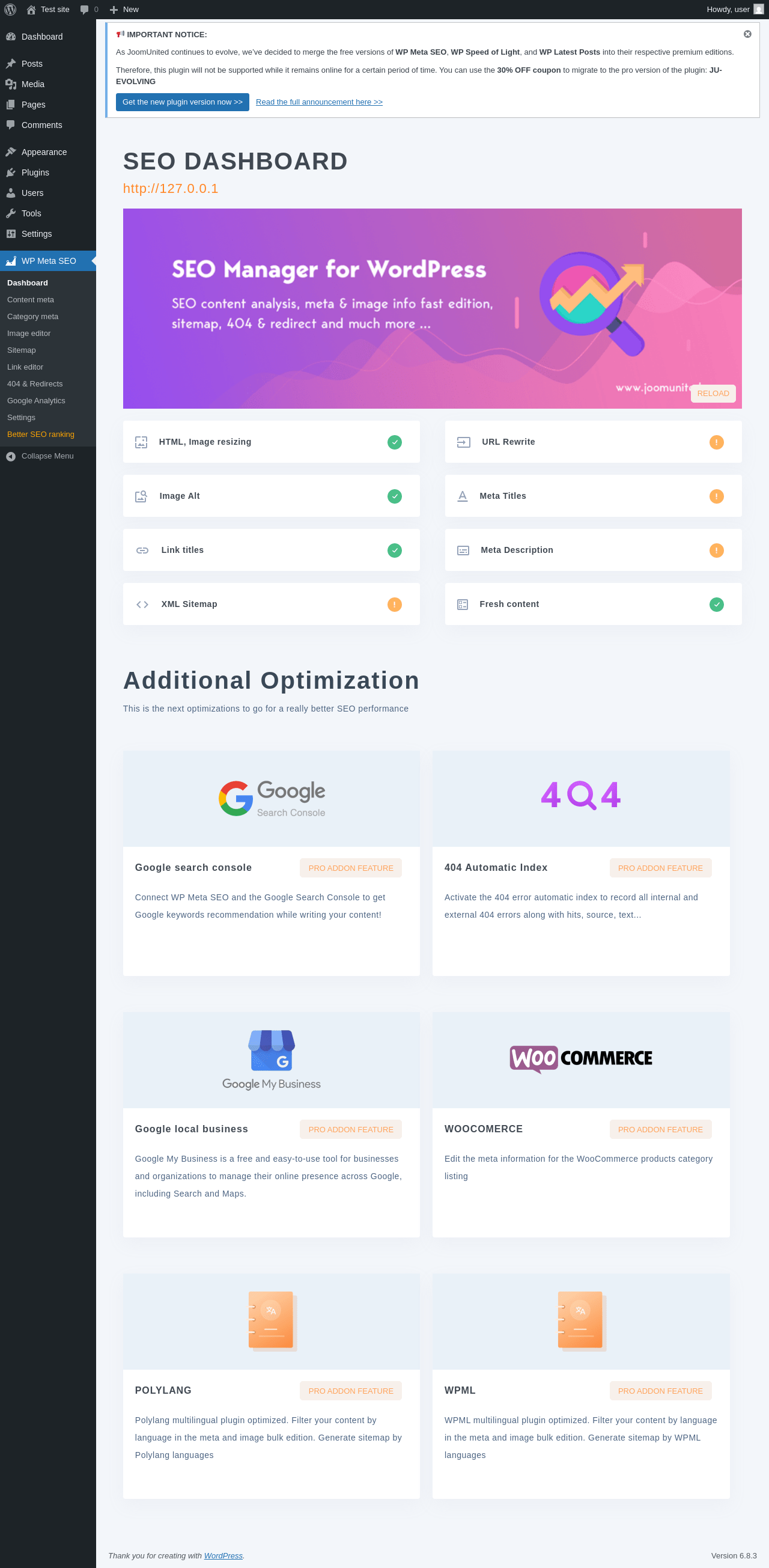769x1568 pixels.
Task: Open the Pages menu item
Action: click(x=48, y=105)
